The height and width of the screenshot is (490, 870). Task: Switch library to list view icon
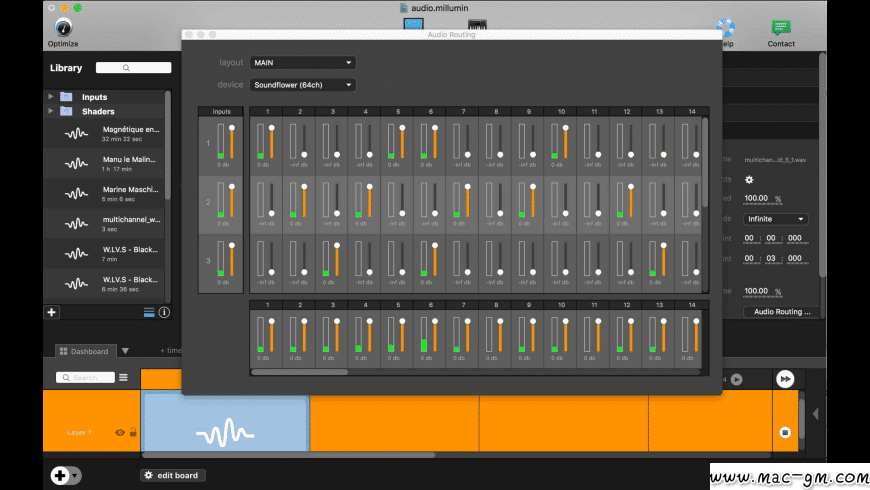(x=149, y=312)
